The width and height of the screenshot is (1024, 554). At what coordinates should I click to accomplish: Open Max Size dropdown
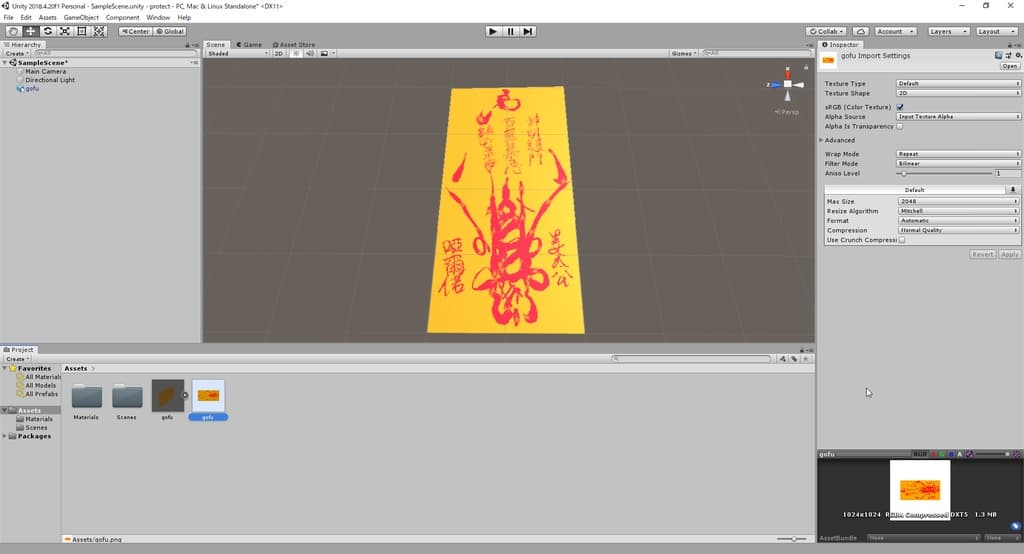click(959, 201)
